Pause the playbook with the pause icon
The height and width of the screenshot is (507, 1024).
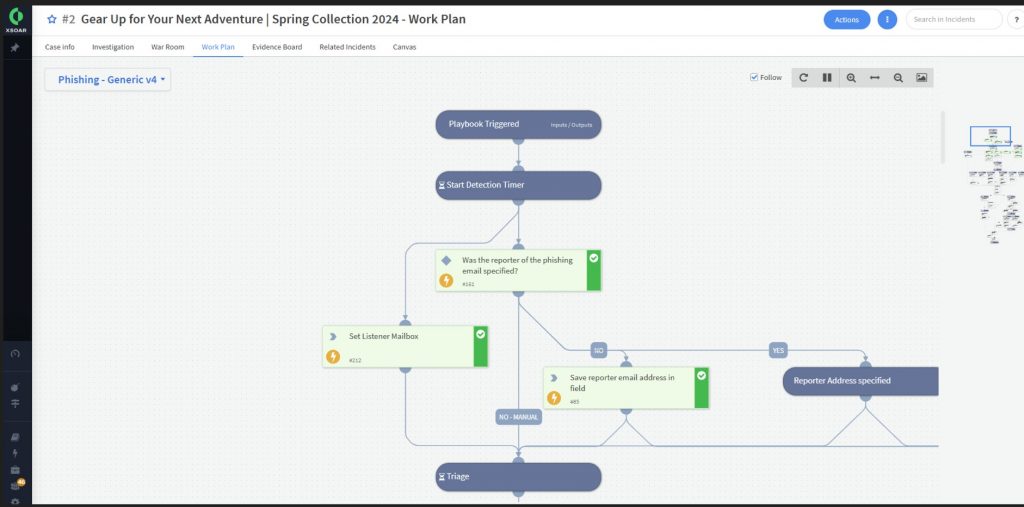pyautogui.click(x=827, y=78)
